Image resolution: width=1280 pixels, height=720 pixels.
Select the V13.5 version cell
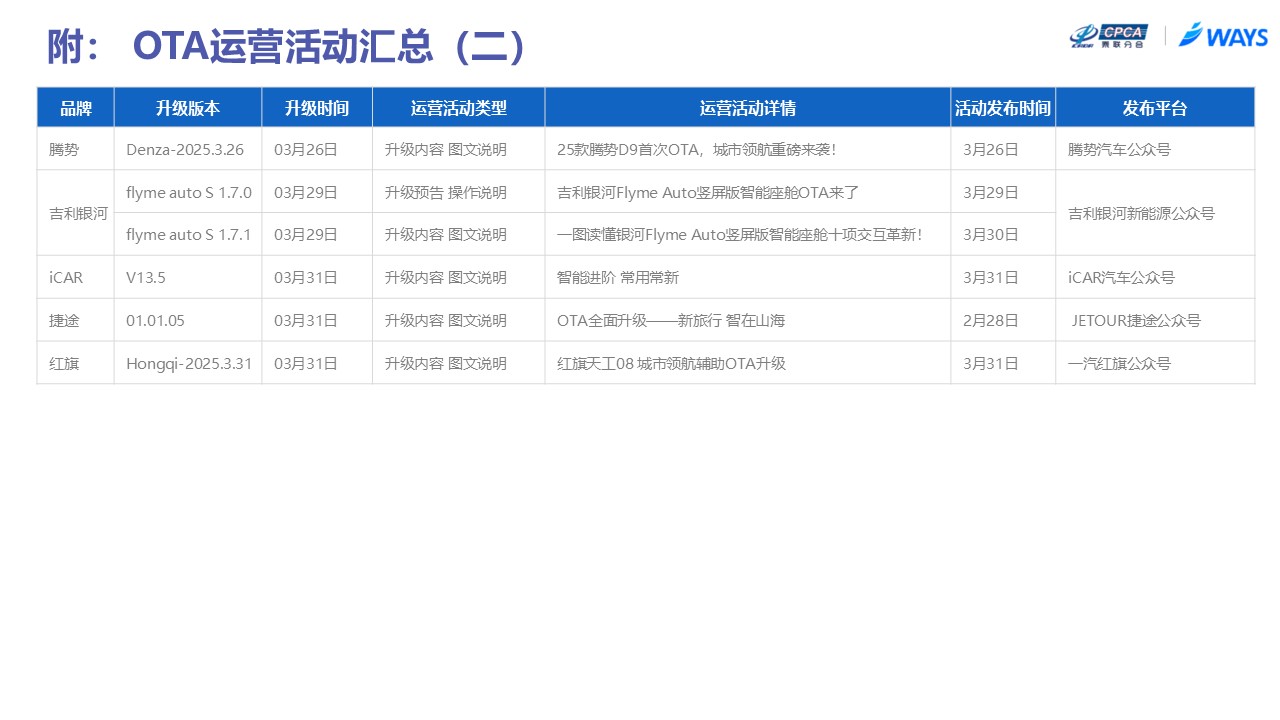188,277
